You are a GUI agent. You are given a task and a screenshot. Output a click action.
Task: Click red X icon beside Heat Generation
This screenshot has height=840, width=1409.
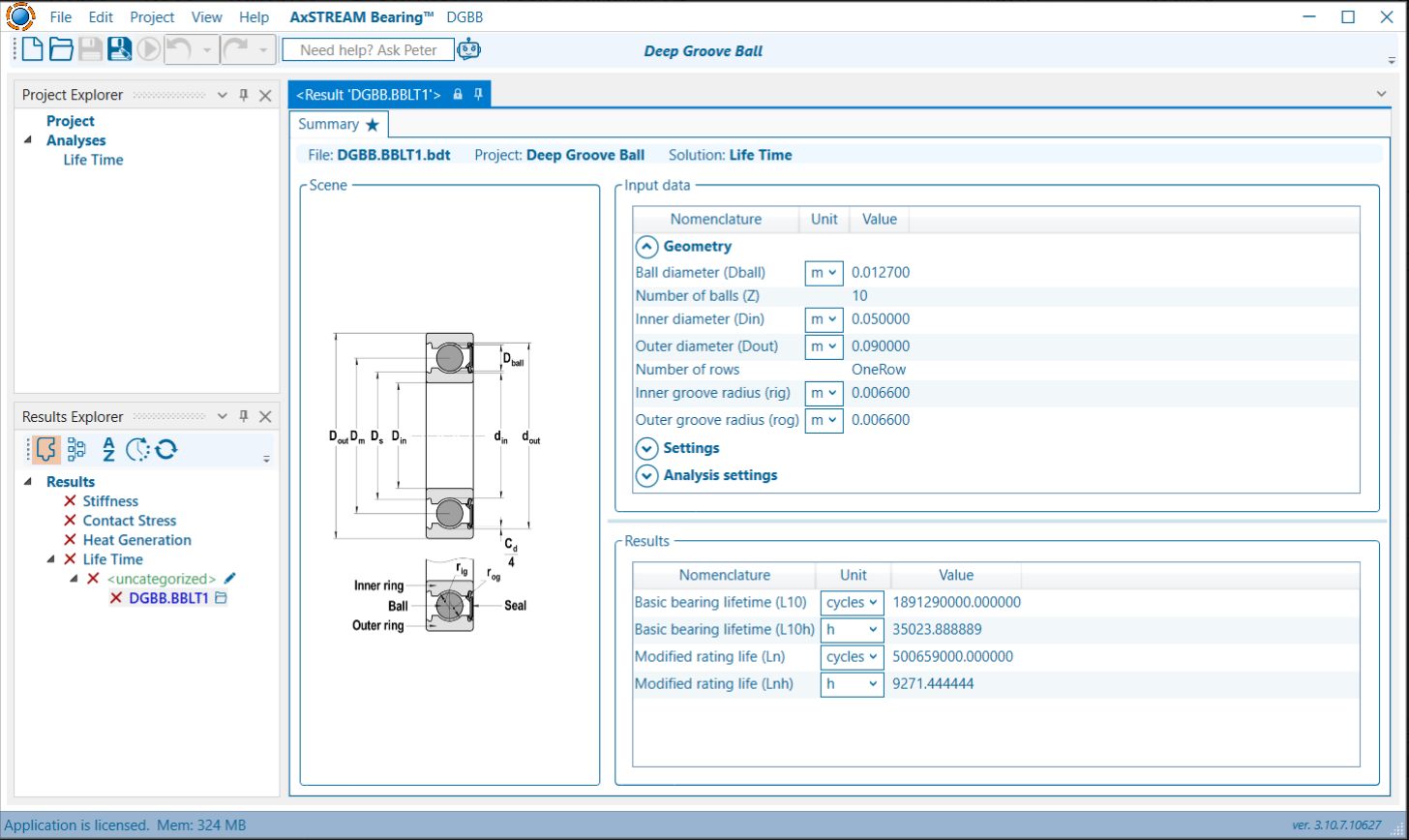coord(70,540)
